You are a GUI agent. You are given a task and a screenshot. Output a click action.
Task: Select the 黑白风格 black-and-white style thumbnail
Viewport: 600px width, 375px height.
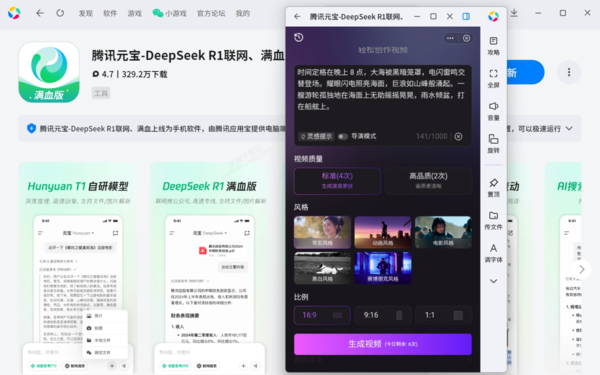point(322,268)
